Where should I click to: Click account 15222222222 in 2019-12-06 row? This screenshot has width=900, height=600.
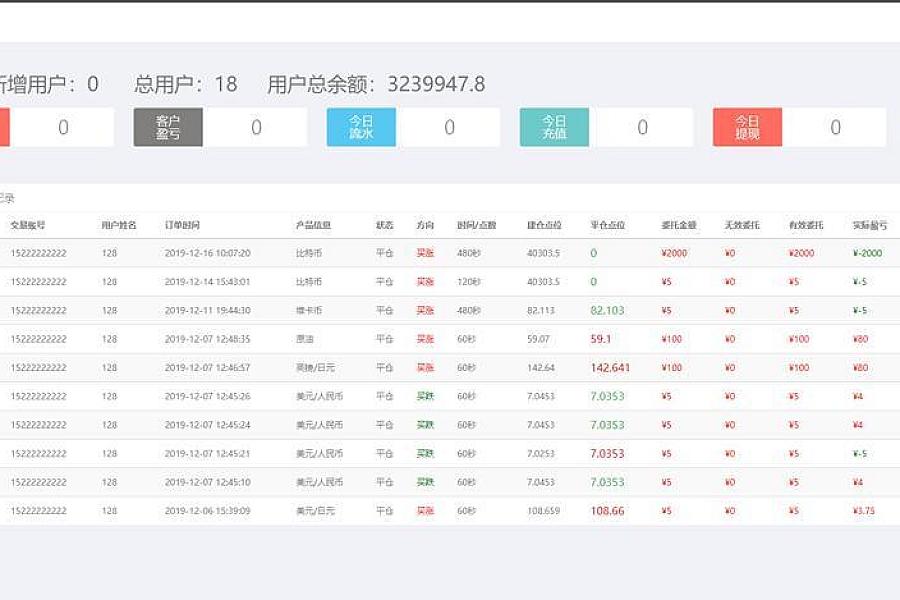(38, 511)
